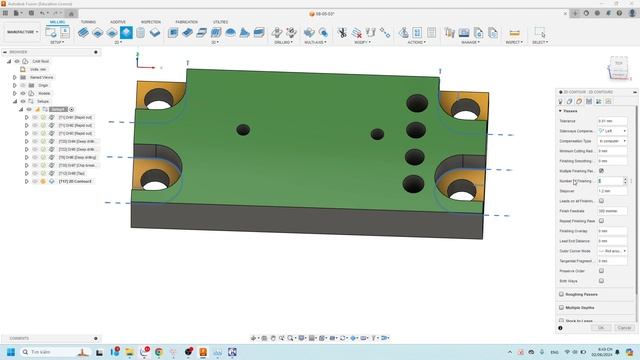640x360 pixels.
Task: Click the New Setup icon in the SETUP group
Action: tap(51, 32)
